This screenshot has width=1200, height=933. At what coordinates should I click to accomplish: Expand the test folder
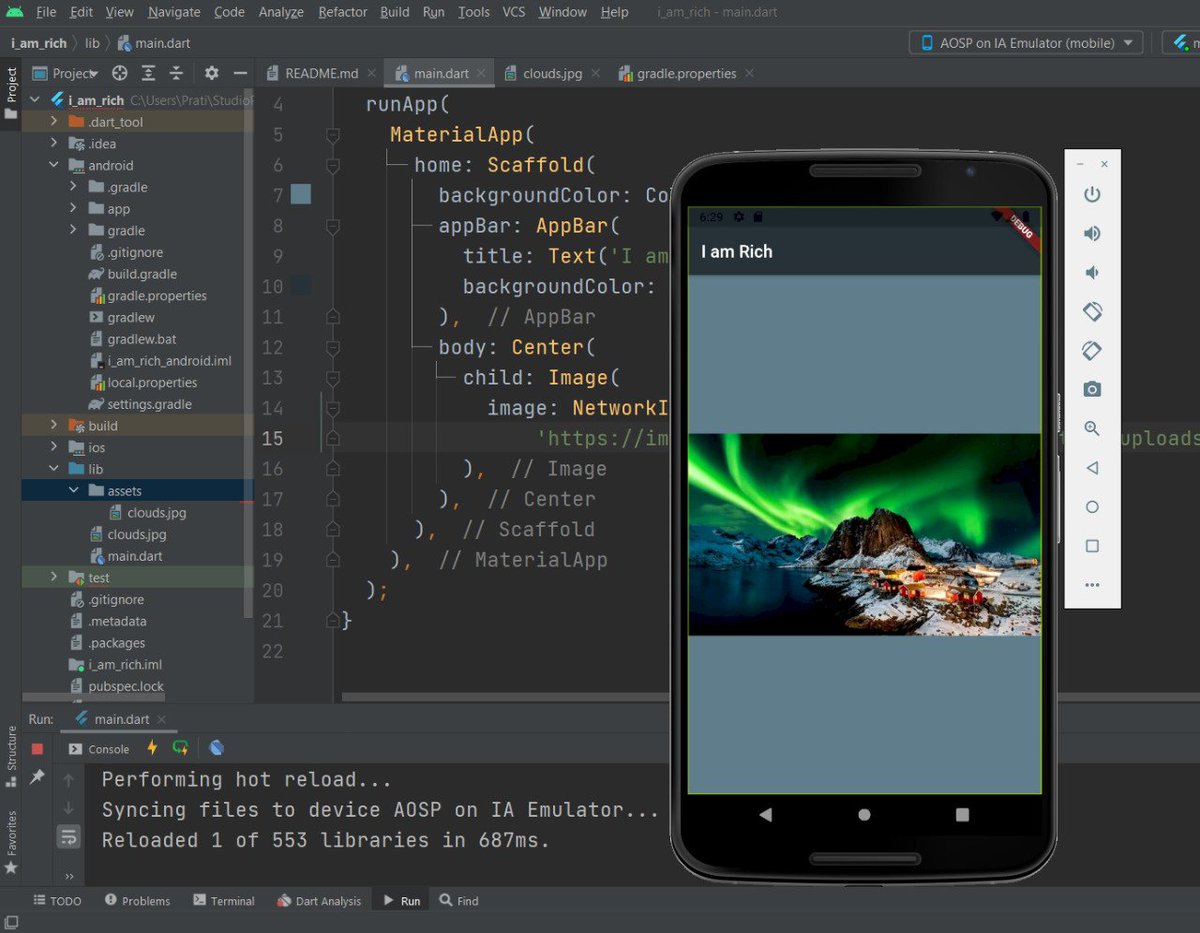point(55,578)
